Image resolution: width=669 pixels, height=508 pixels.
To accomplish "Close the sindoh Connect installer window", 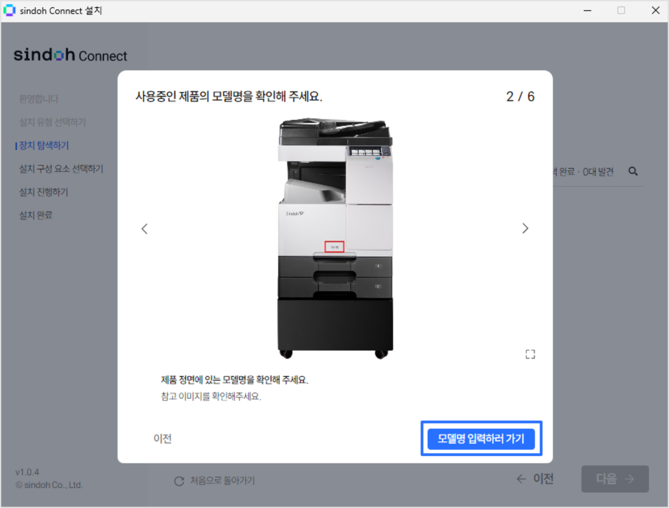I will click(x=656, y=10).
